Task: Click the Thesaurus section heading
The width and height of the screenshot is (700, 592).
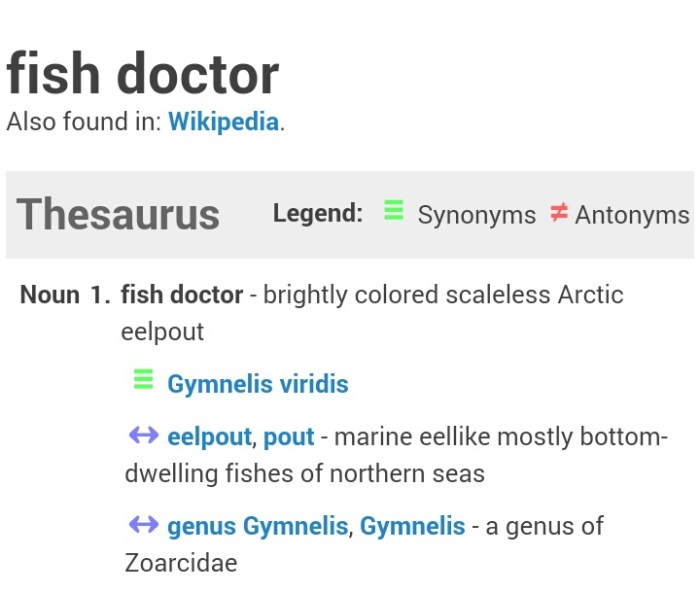Action: pyautogui.click(x=118, y=214)
